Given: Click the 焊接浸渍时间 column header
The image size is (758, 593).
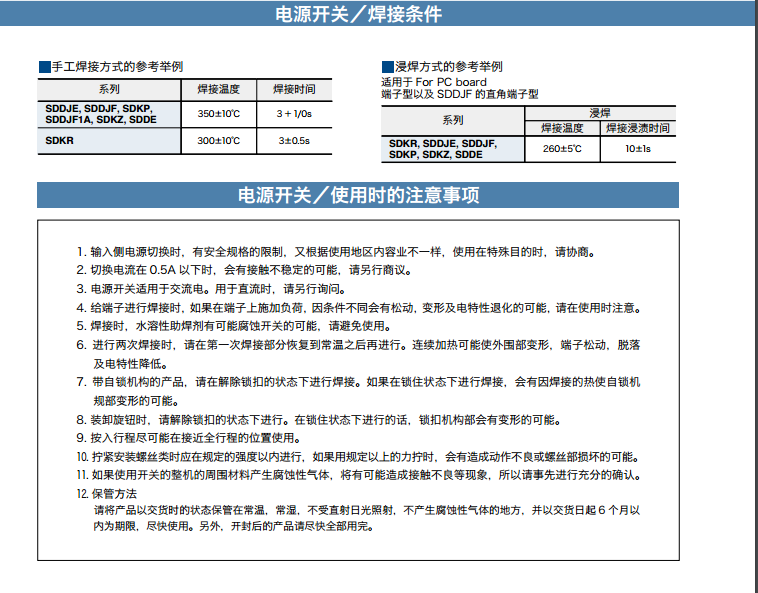Looking at the screenshot, I should point(637,128).
